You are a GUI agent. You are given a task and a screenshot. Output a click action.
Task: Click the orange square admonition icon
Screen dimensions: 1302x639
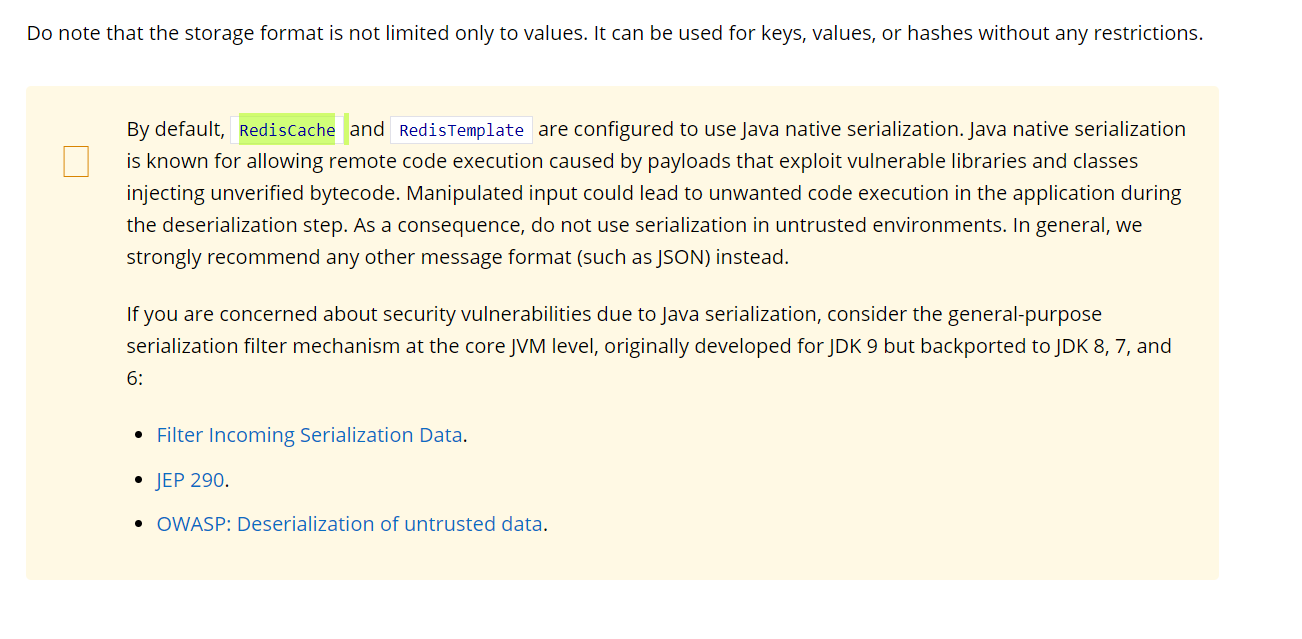pos(76,161)
